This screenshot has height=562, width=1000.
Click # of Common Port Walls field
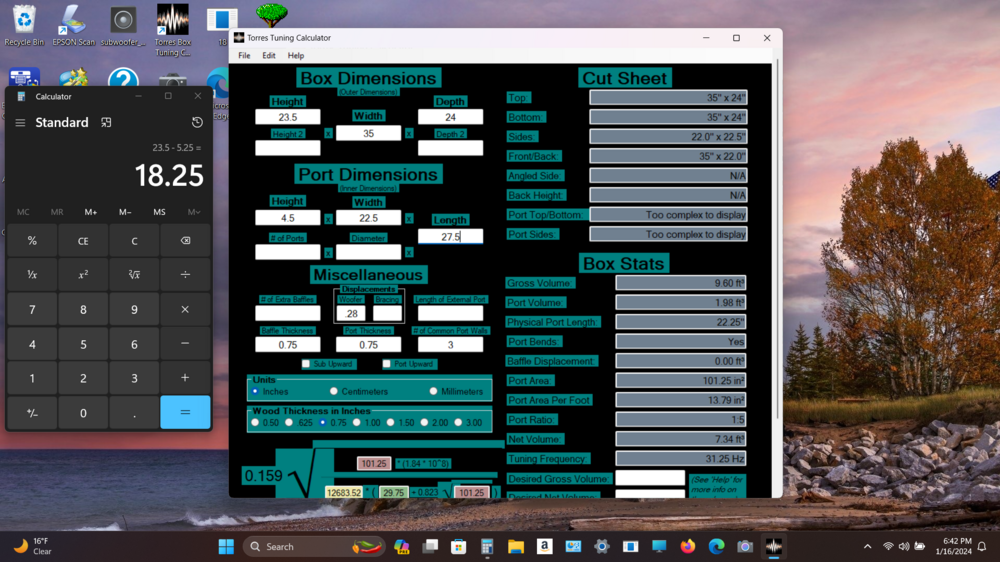[x=450, y=344]
